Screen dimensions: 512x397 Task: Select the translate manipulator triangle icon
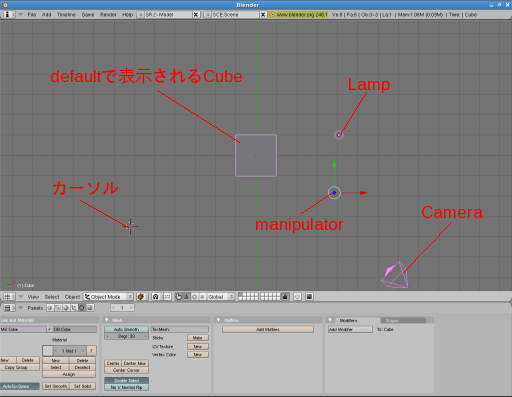[x=186, y=297]
